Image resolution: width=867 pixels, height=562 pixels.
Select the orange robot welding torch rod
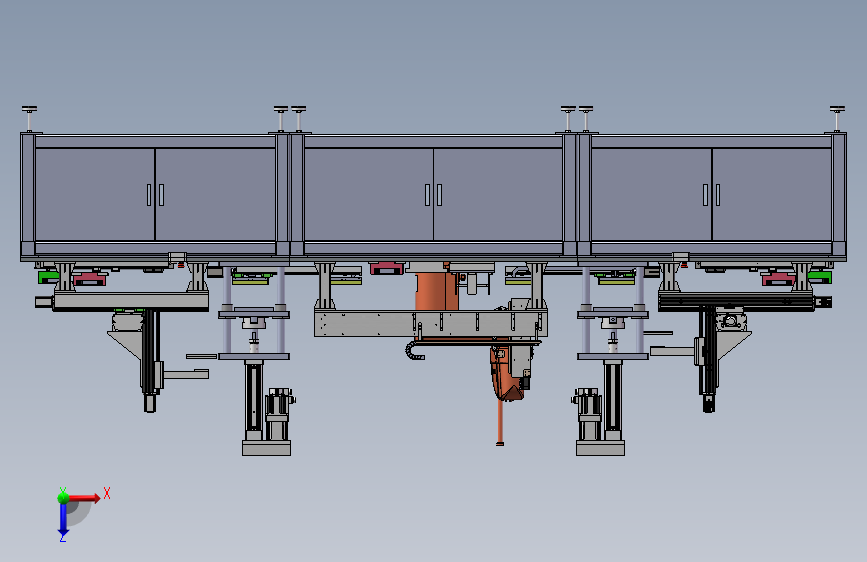500,422
